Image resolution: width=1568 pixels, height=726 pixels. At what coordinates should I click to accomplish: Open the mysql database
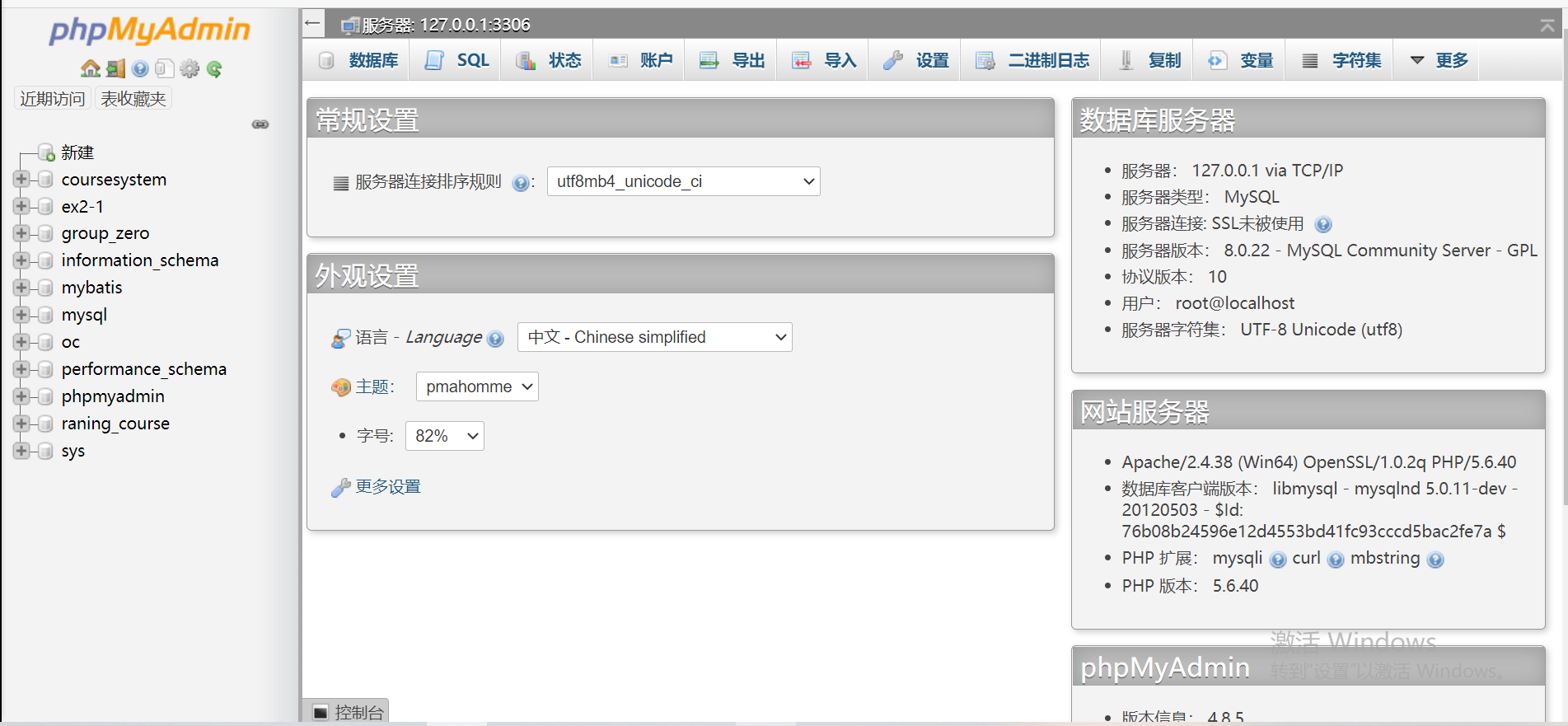point(84,315)
